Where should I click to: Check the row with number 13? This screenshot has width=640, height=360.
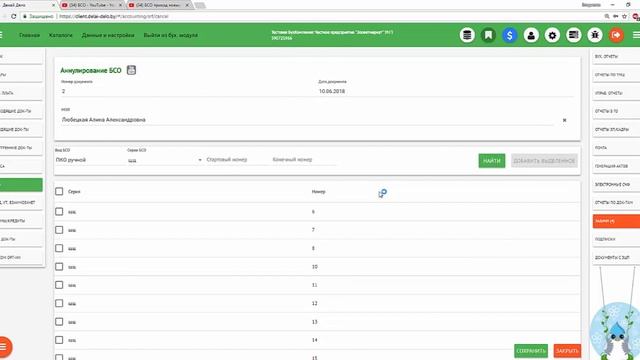[x=59, y=322]
